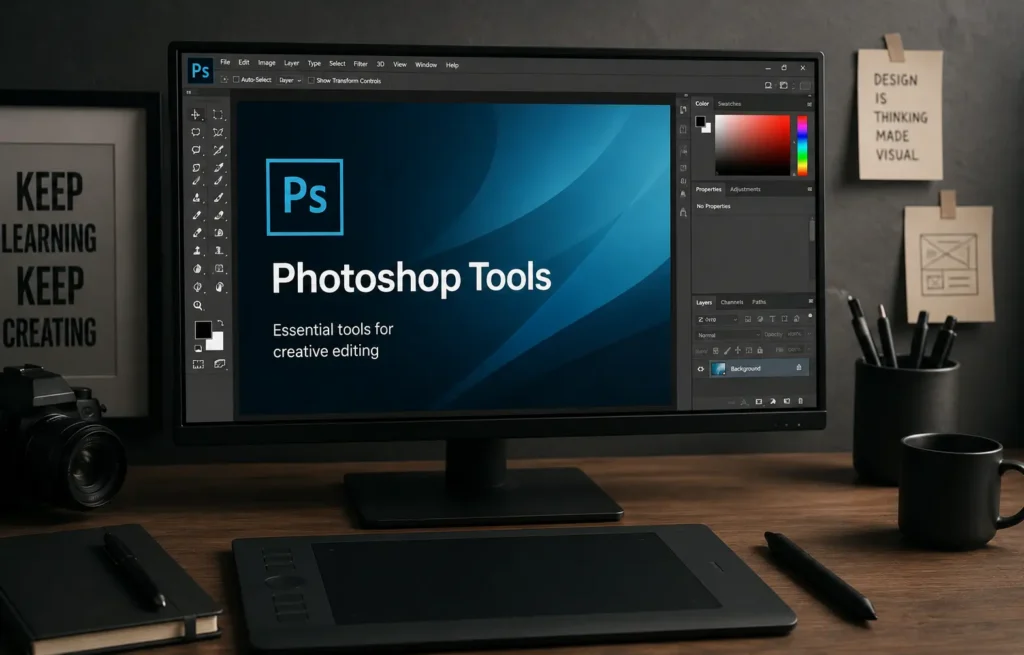Hide the Background layer via eye icon
This screenshot has height=655, width=1024.
[701, 369]
